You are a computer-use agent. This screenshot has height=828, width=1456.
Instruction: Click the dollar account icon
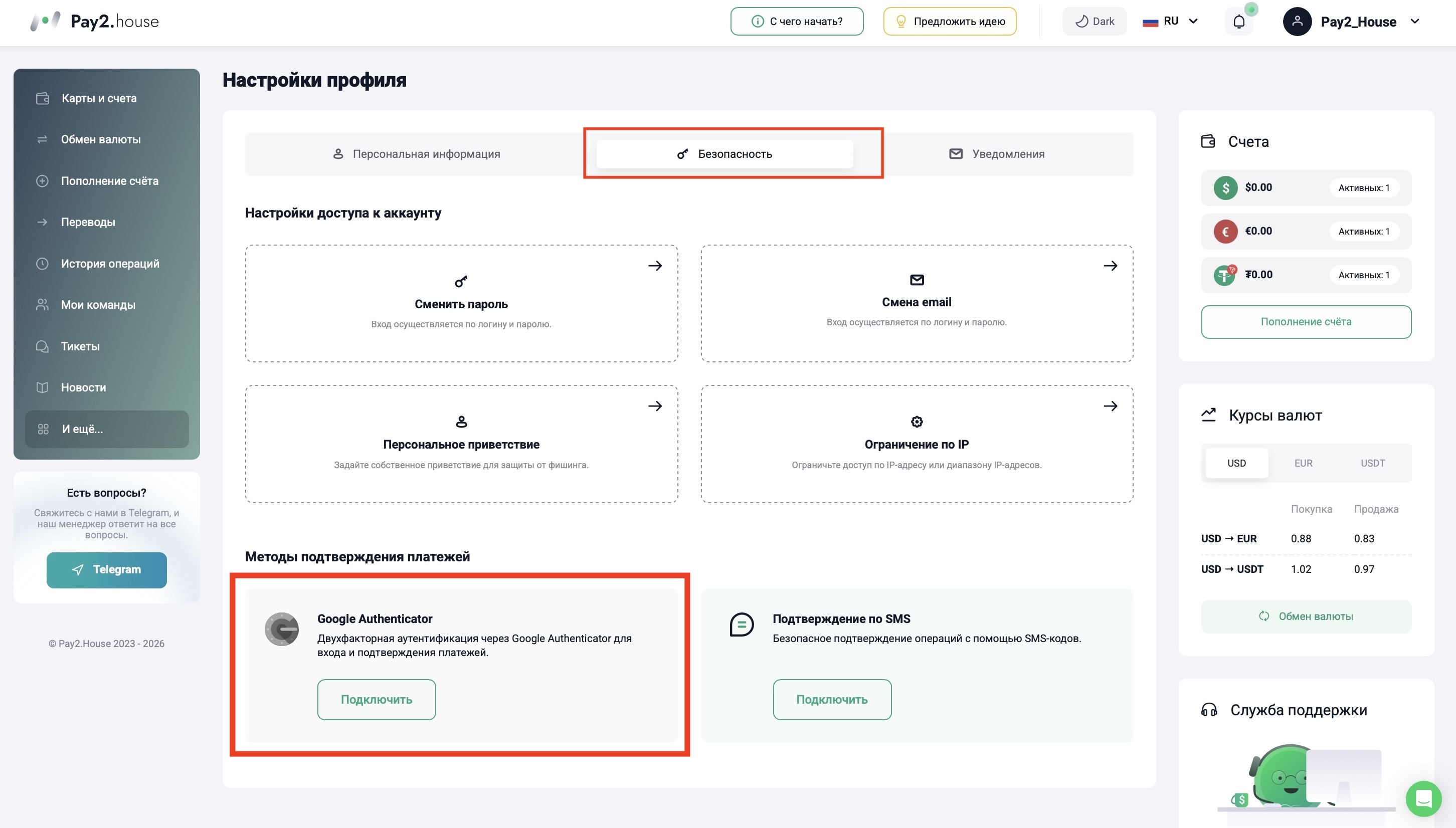[x=1226, y=187]
